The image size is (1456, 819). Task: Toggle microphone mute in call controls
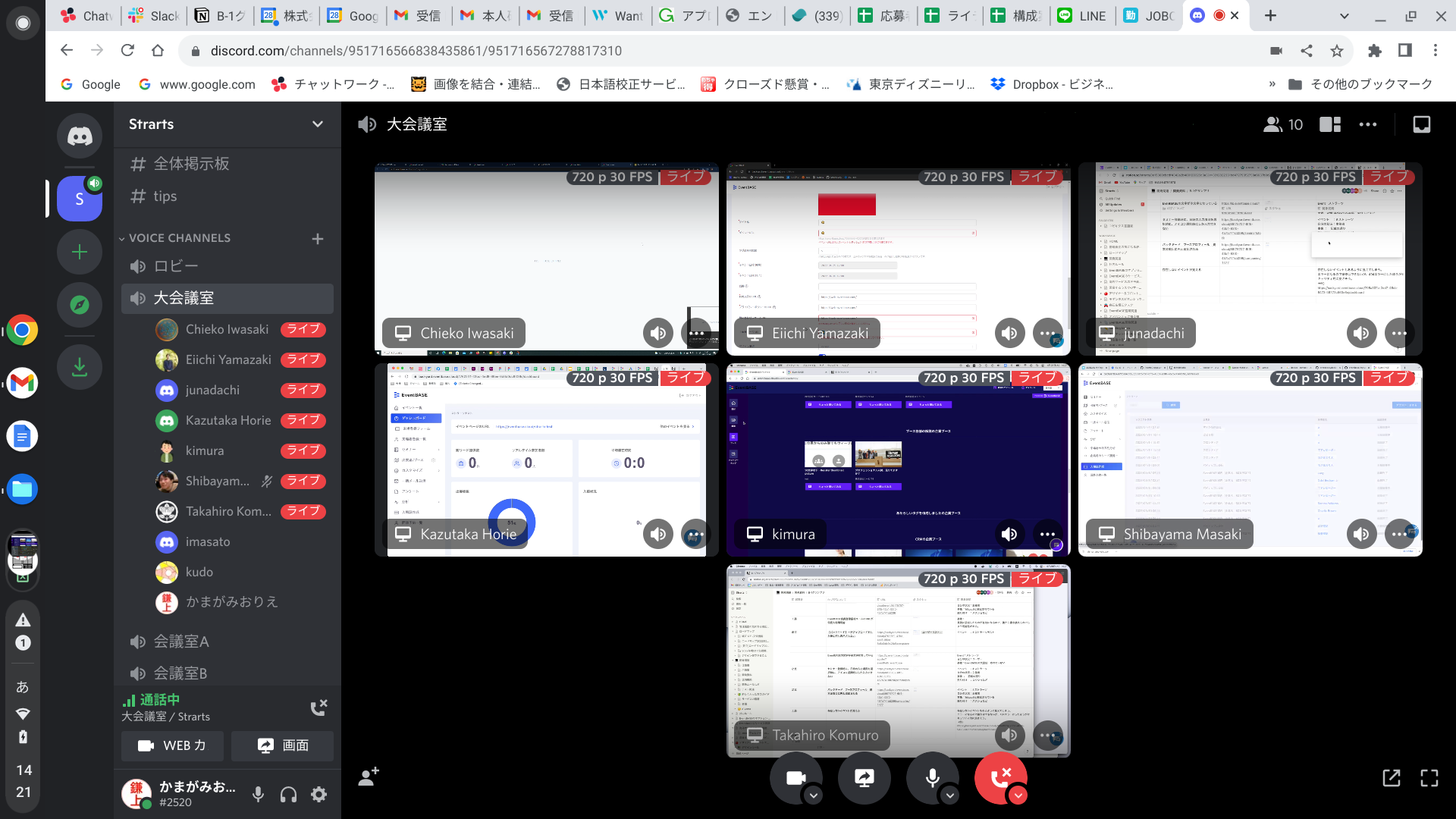coord(932,777)
